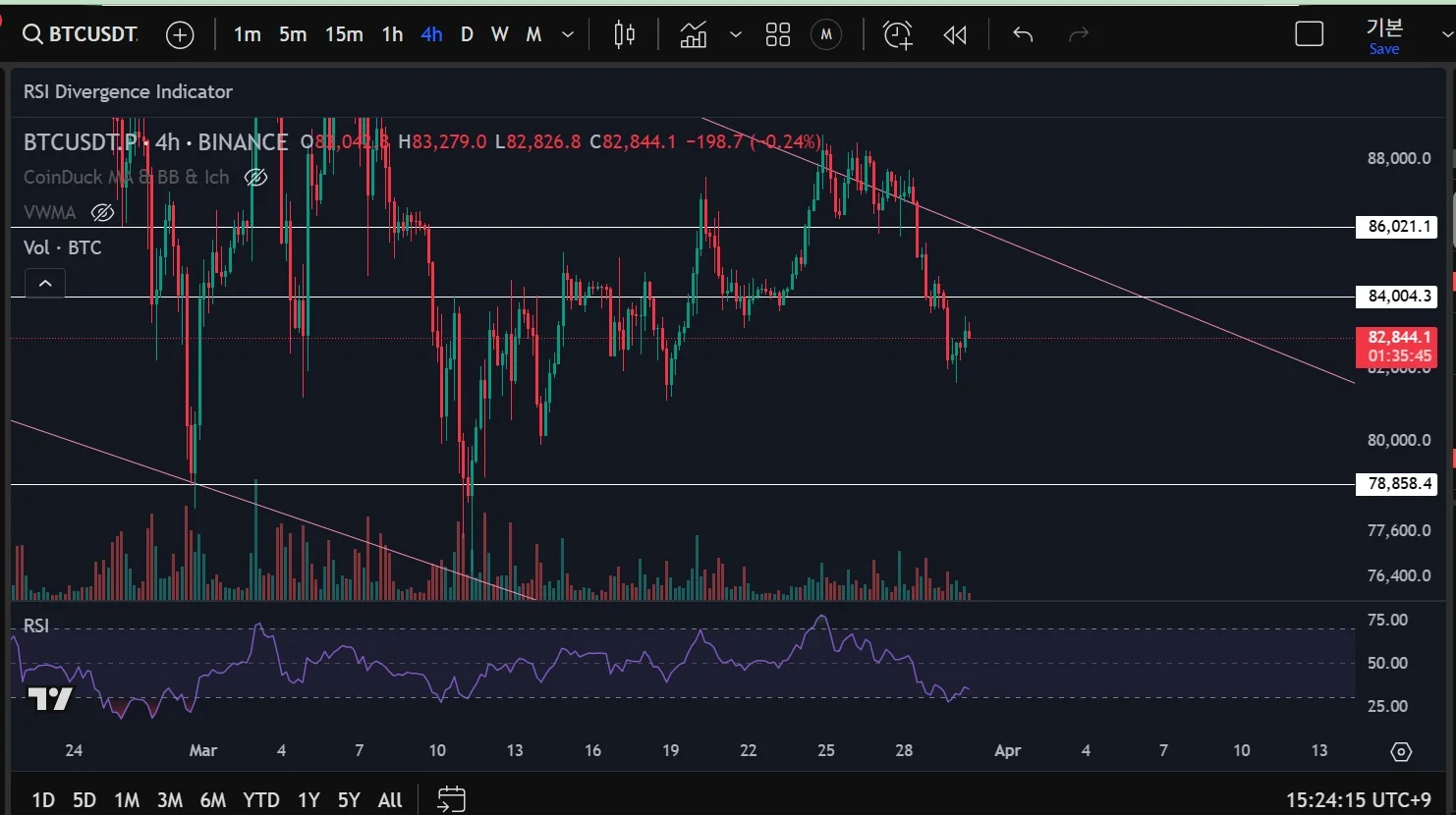Click the 86,021.1 horizontal line label
The width and height of the screenshot is (1456, 815).
(x=1396, y=227)
